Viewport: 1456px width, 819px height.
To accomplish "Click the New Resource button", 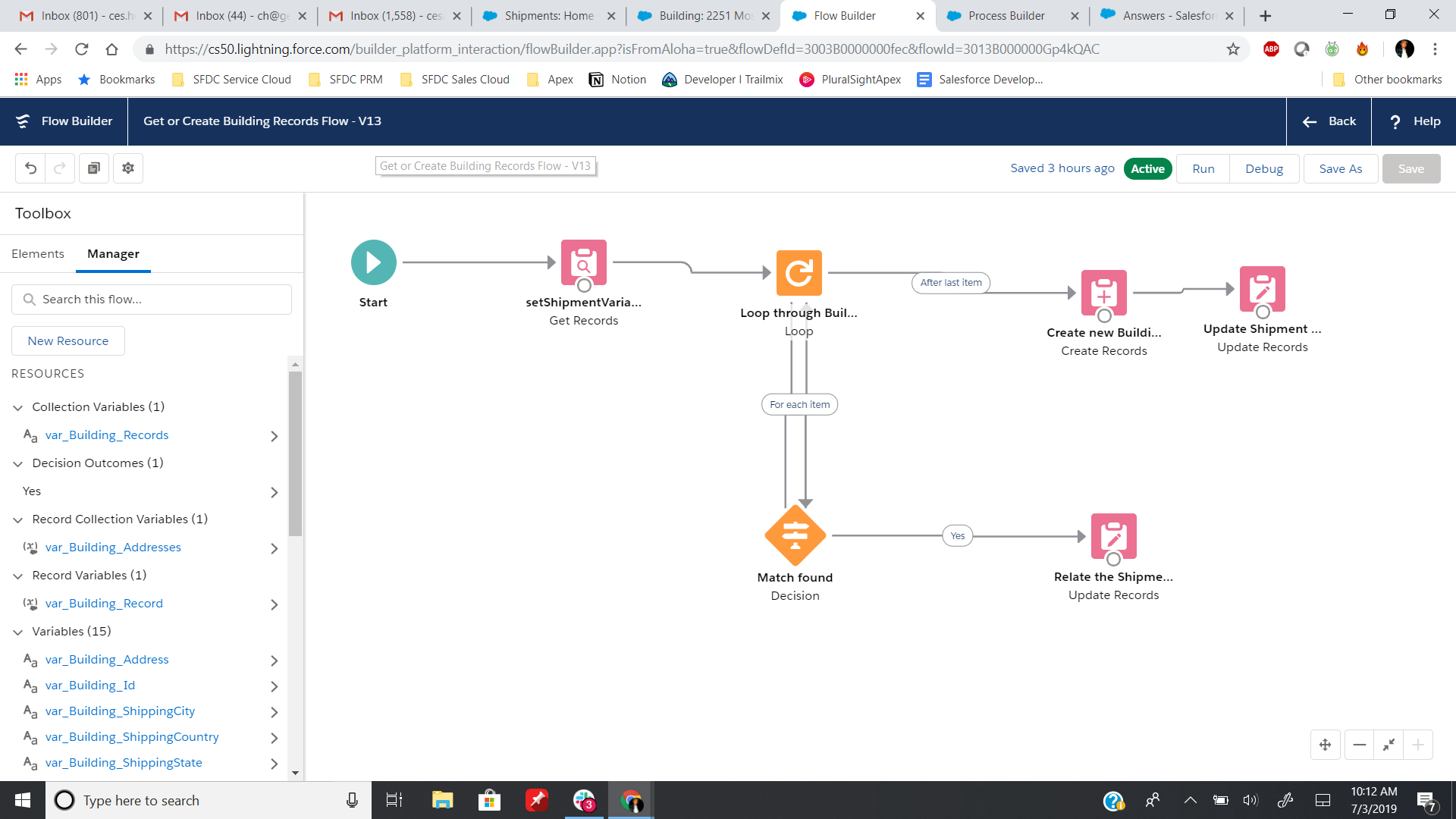I will coord(68,341).
